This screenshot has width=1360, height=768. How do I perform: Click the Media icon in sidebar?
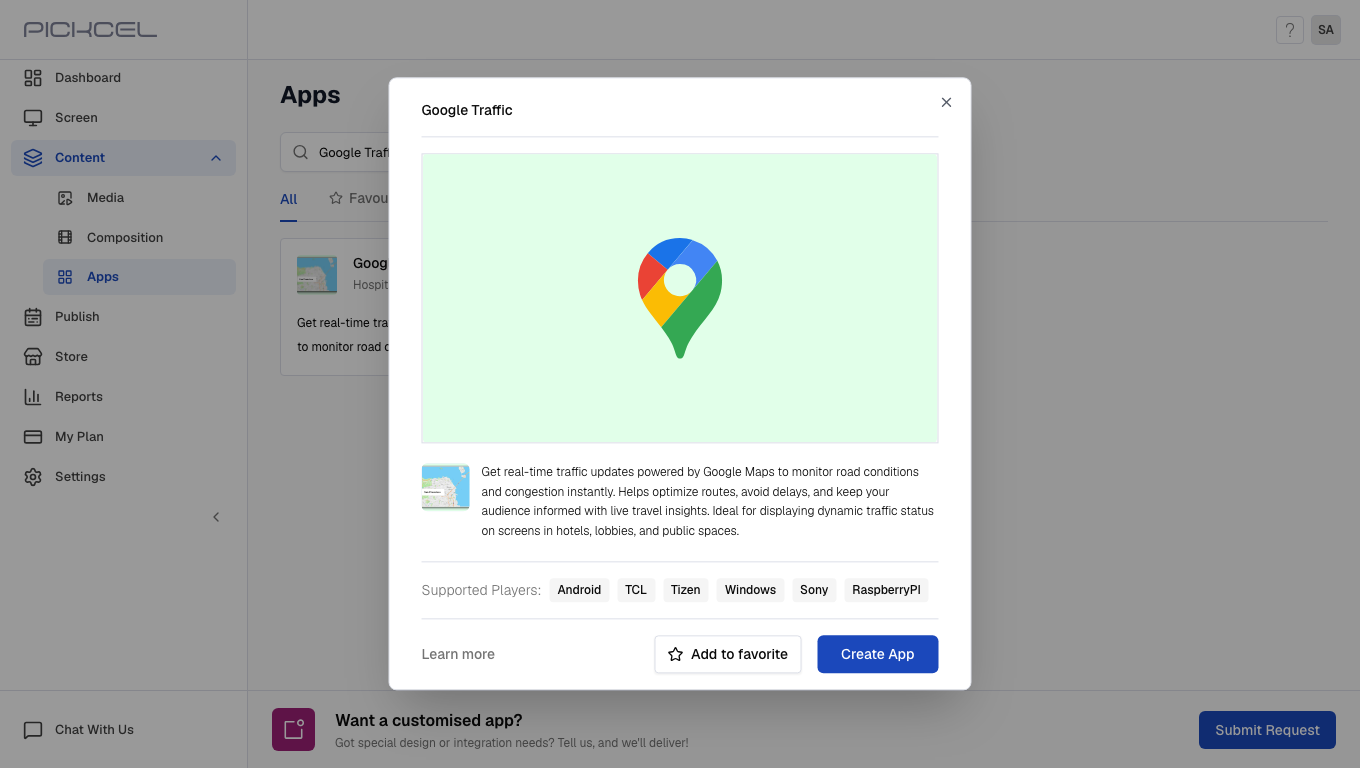[x=65, y=198]
